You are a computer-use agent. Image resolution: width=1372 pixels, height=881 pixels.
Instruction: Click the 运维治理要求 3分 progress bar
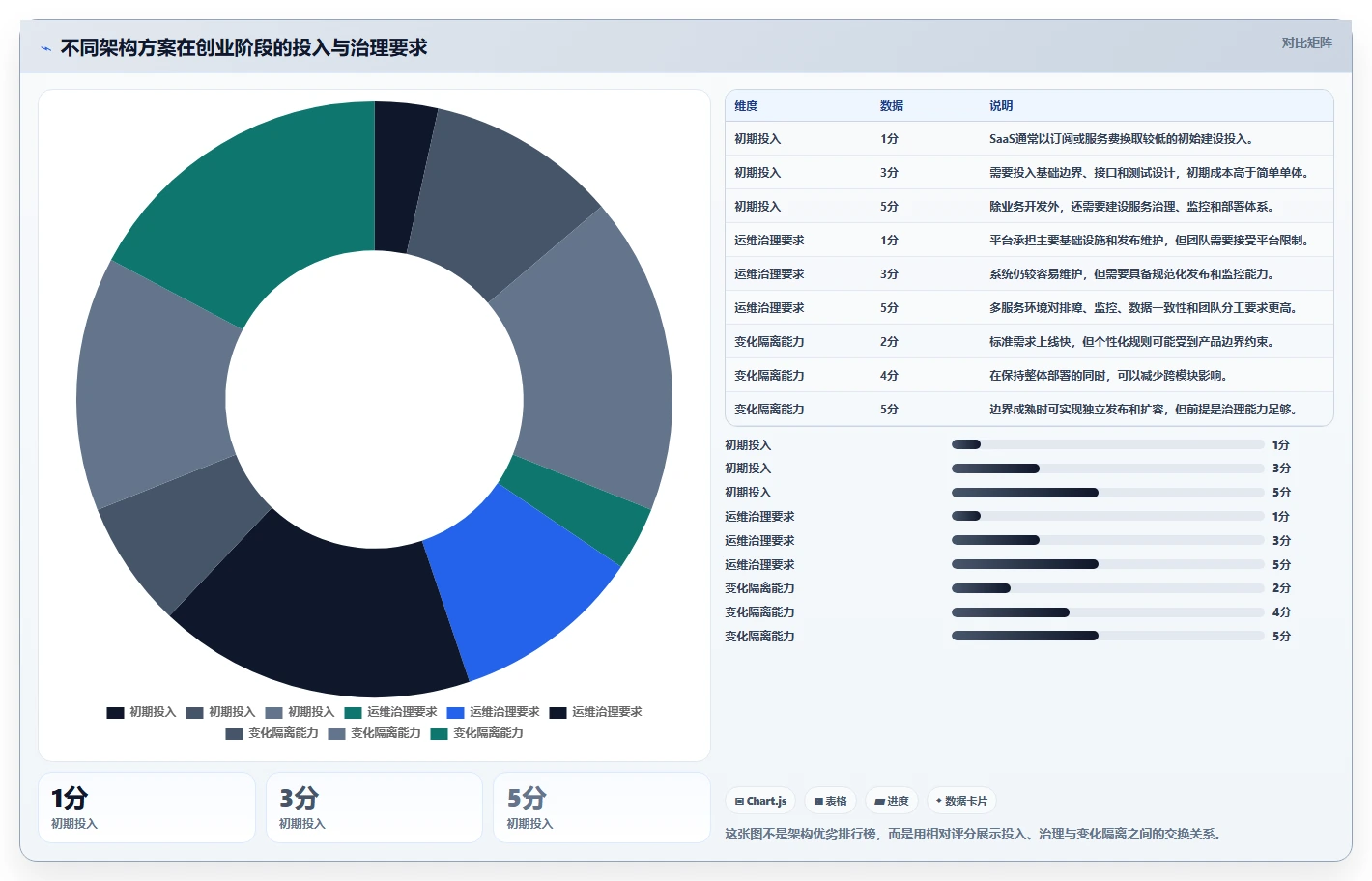(1107, 540)
